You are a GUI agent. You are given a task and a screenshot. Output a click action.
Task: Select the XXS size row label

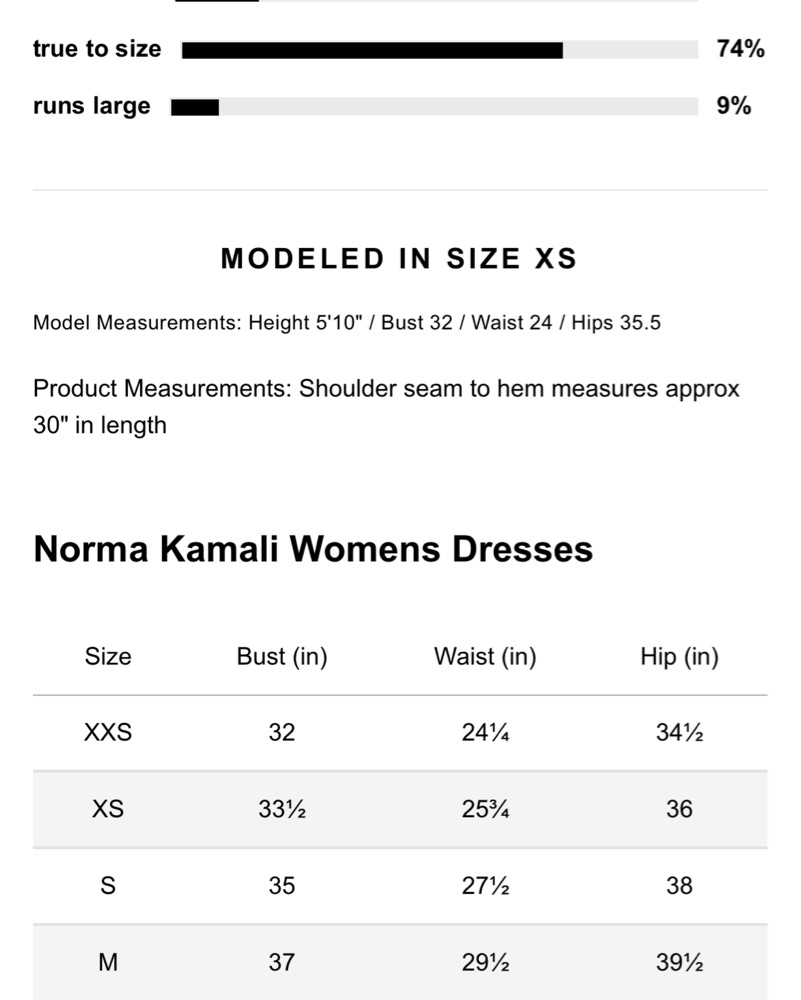click(108, 733)
